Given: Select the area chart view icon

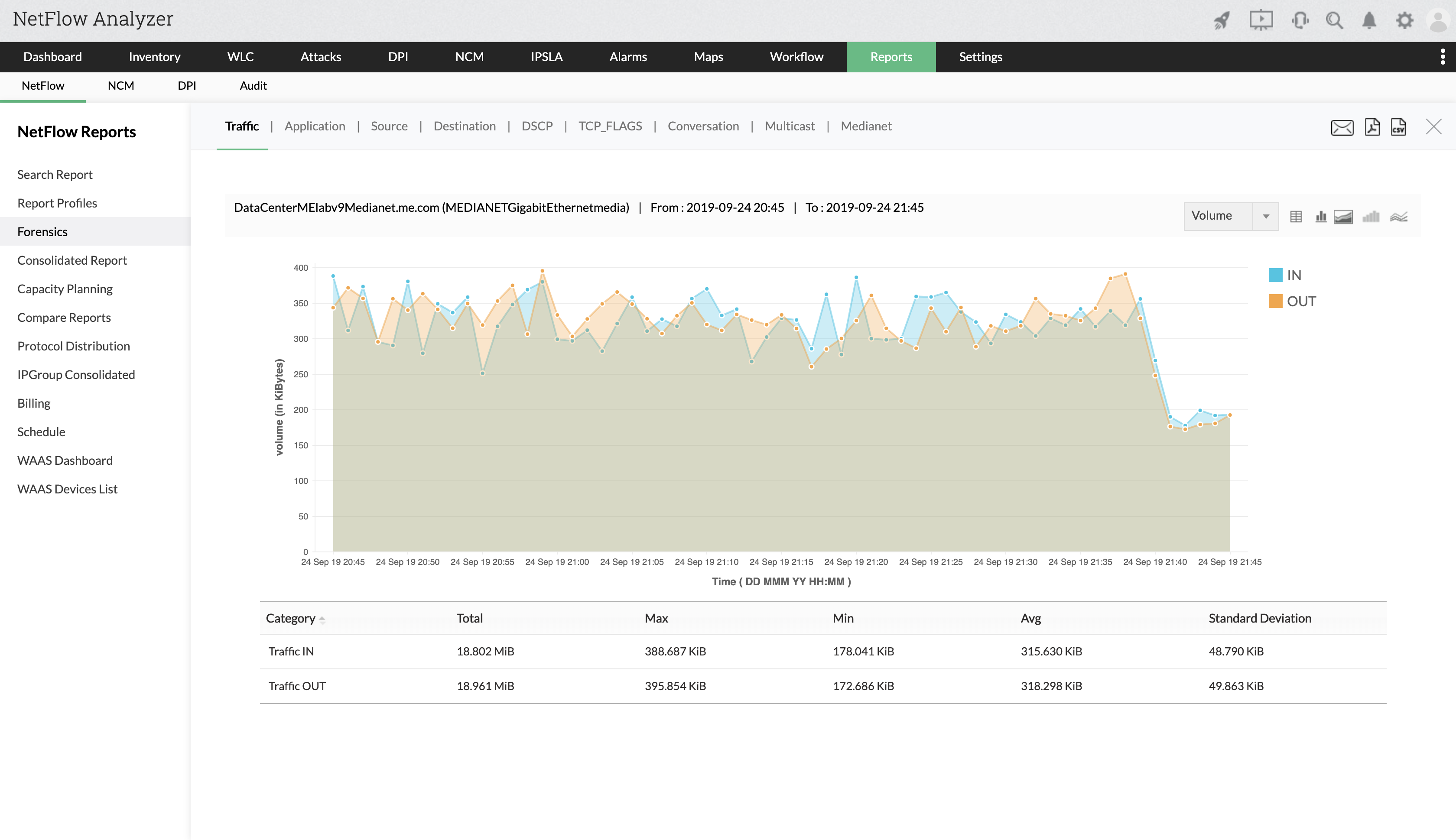Looking at the screenshot, I should pos(1343,216).
